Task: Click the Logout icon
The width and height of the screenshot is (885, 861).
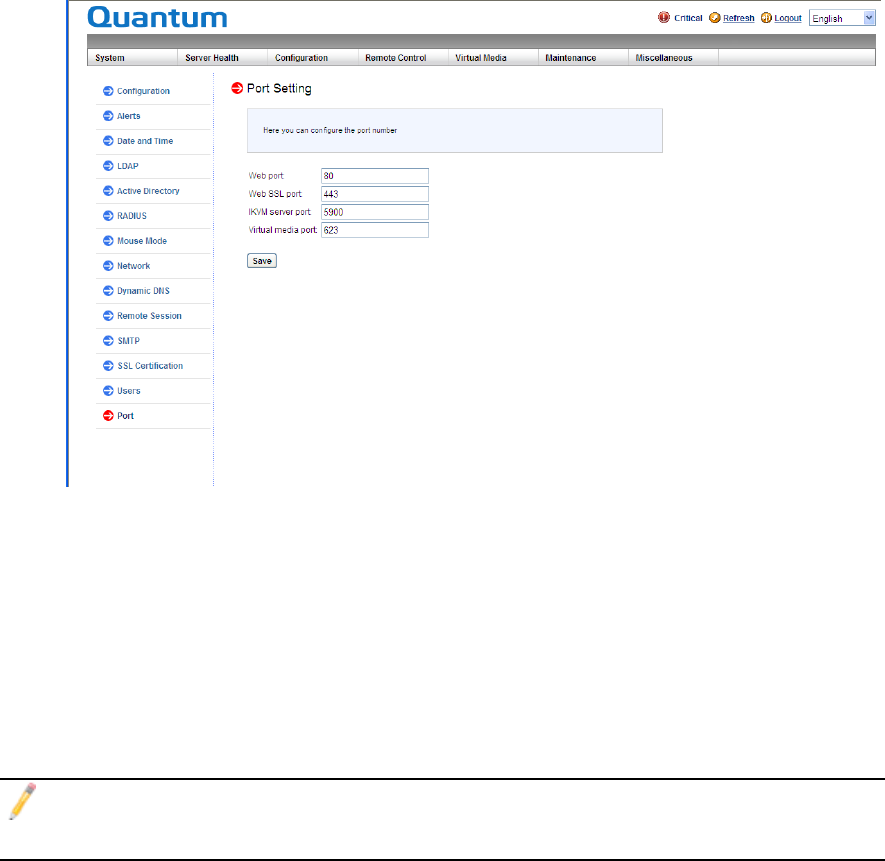Action: point(766,18)
